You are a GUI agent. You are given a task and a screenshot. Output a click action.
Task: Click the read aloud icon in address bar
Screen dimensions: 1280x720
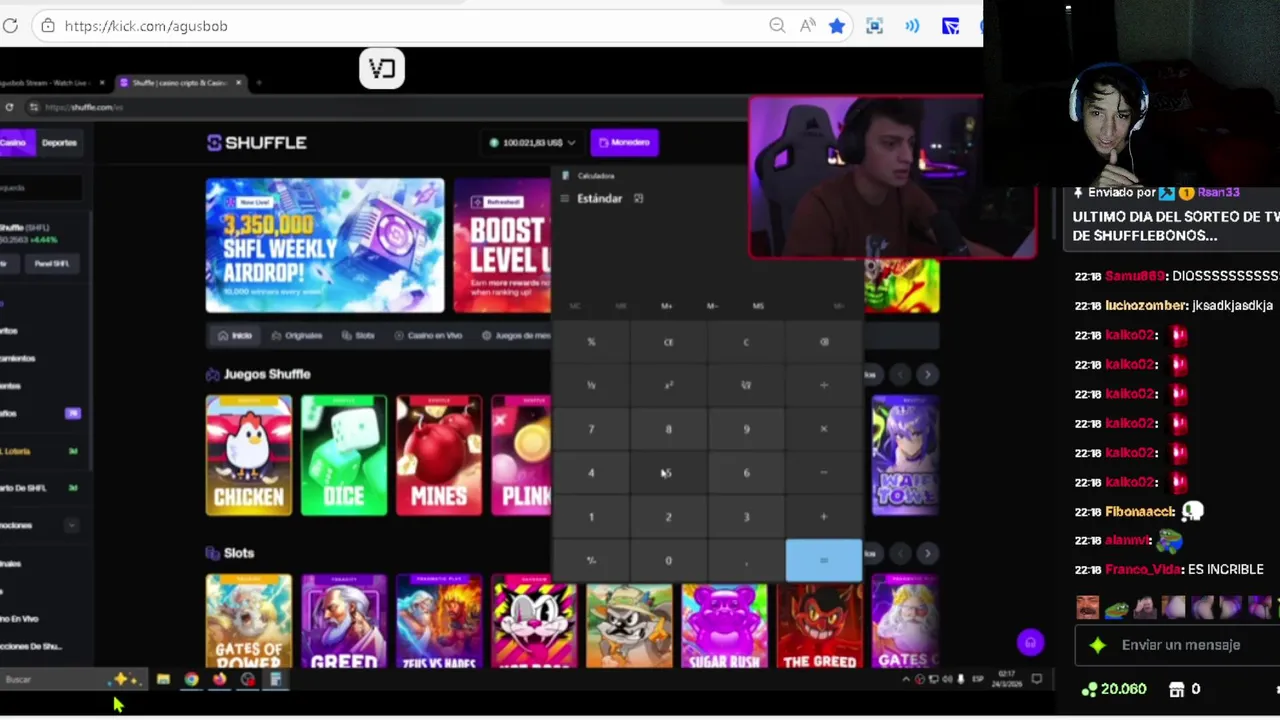pos(807,26)
